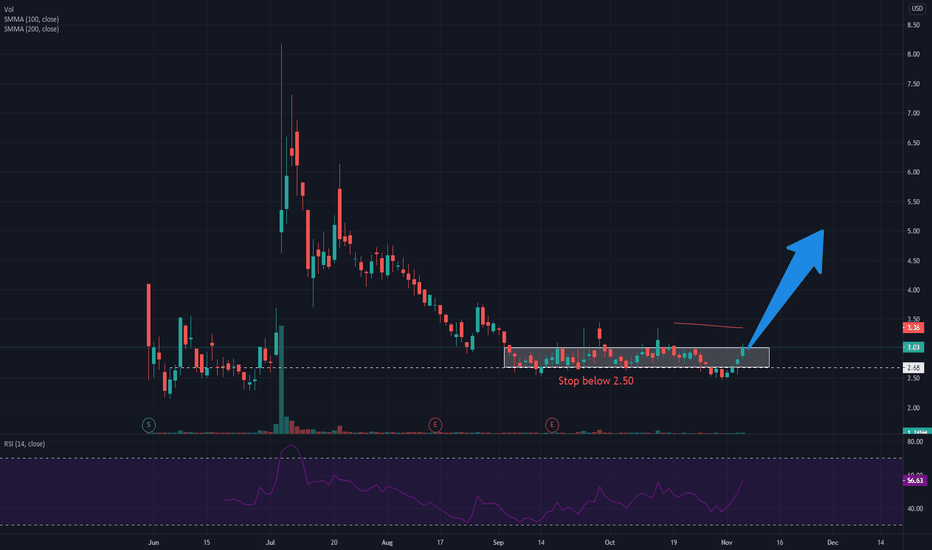Click the 5.00 price axis label
The height and width of the screenshot is (550, 932).
914,231
